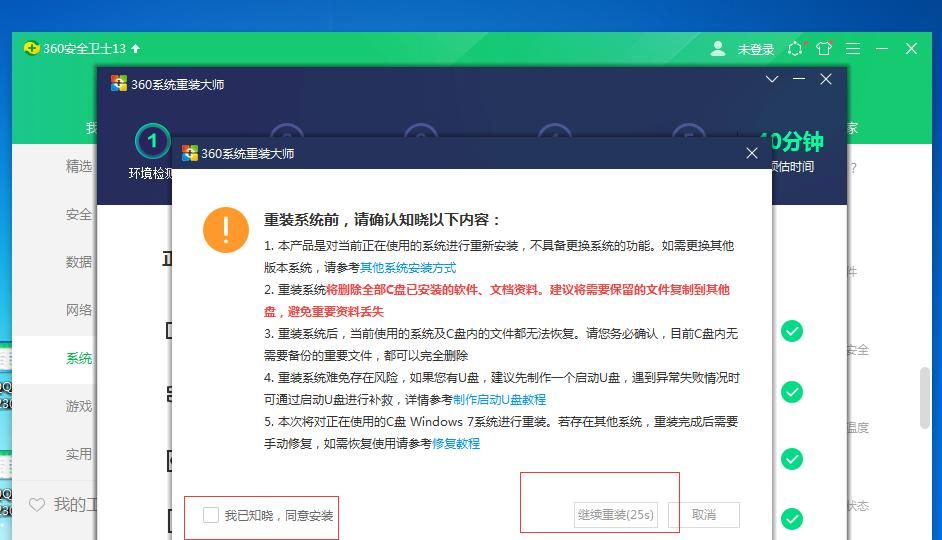Open the 制作启动U盘教程 link

(x=499, y=399)
